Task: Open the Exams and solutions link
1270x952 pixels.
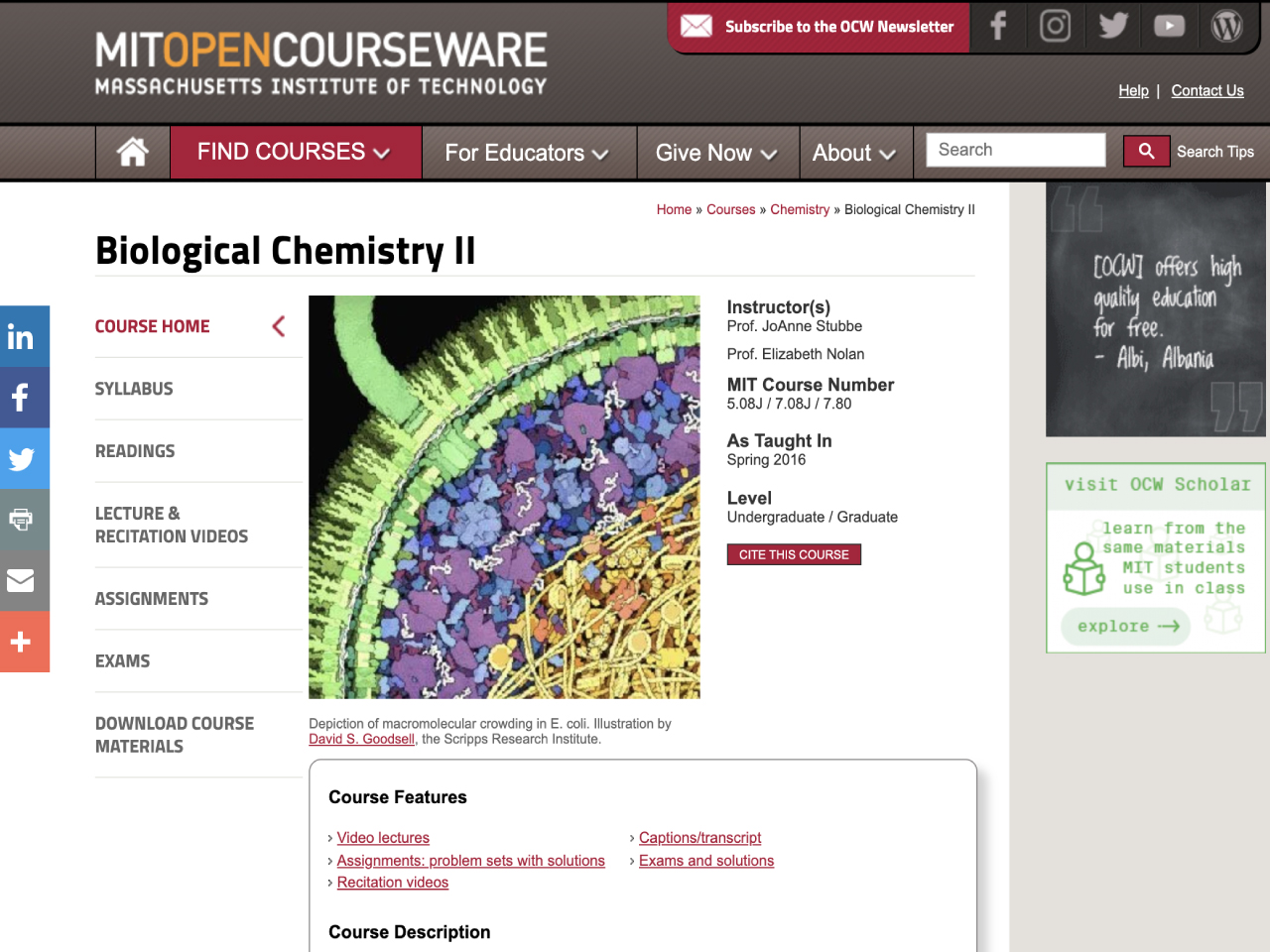Action: (706, 861)
